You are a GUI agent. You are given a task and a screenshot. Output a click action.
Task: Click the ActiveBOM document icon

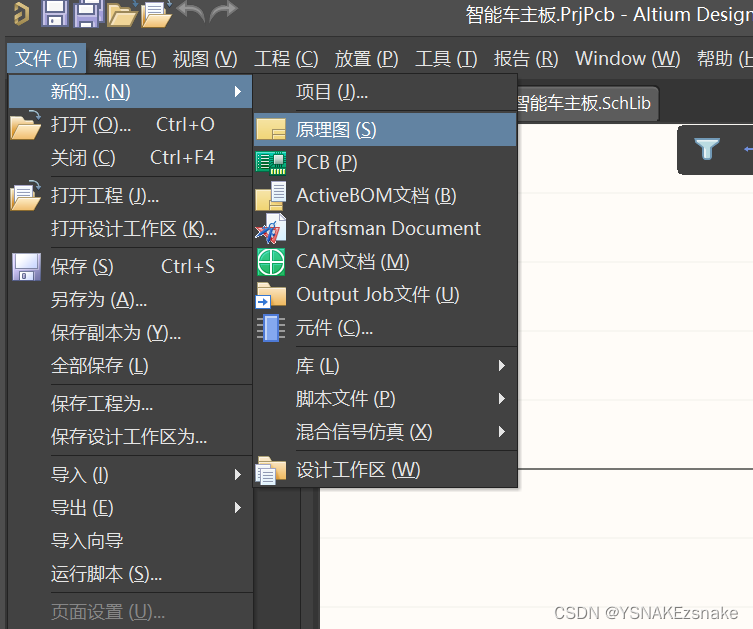[x=271, y=196]
